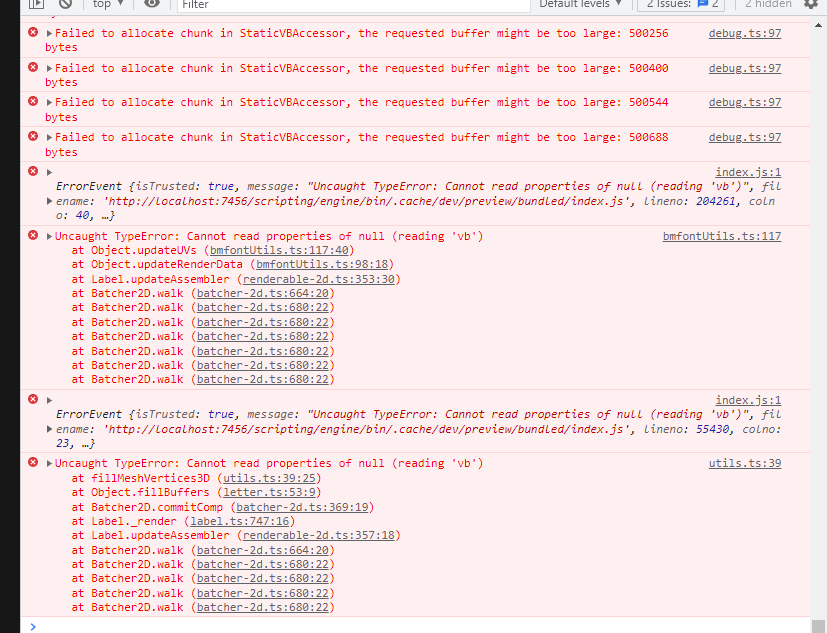This screenshot has width=827, height=633.
Task: Open the bmfontUtils.ts:117 source link on right
Action: [722, 236]
